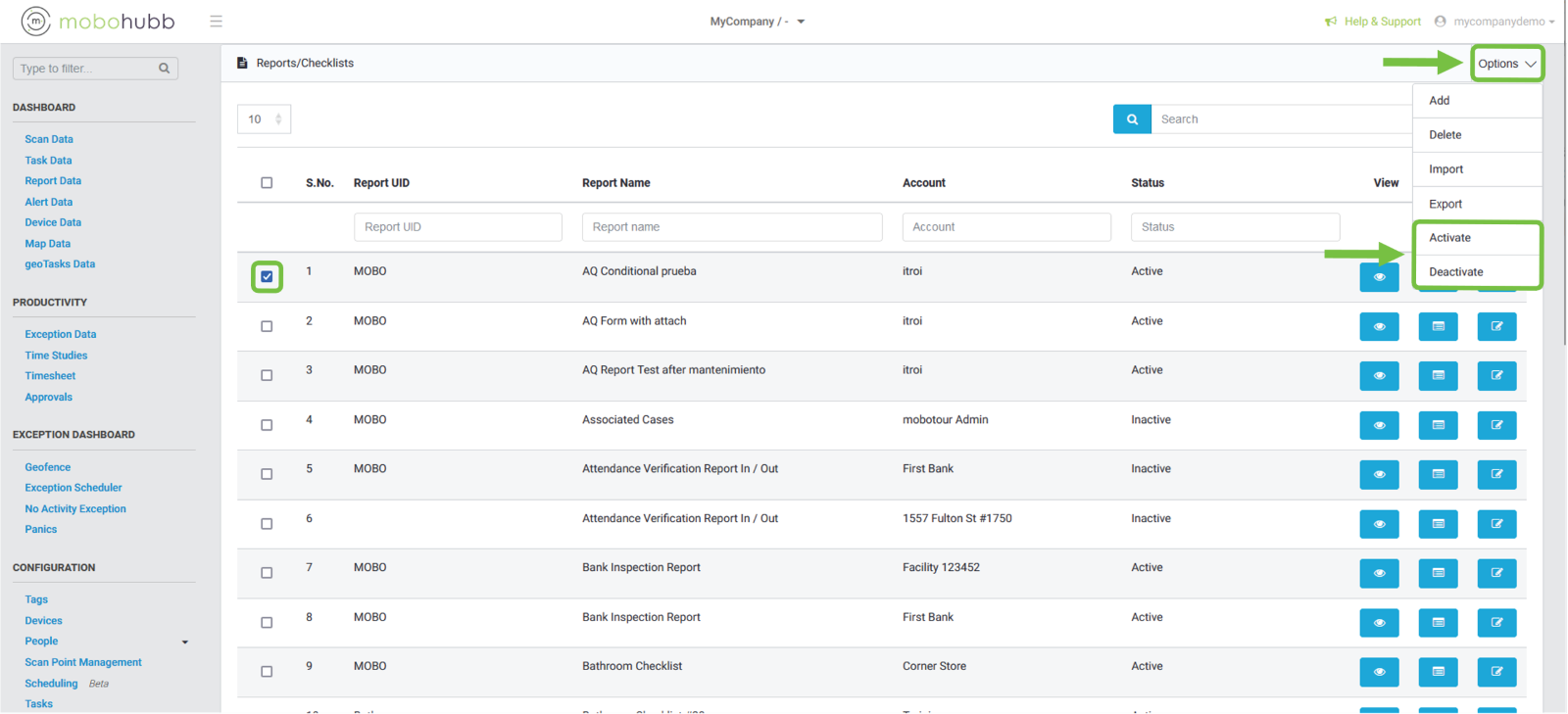Toggle the hamburger sidebar menu icon

(217, 22)
